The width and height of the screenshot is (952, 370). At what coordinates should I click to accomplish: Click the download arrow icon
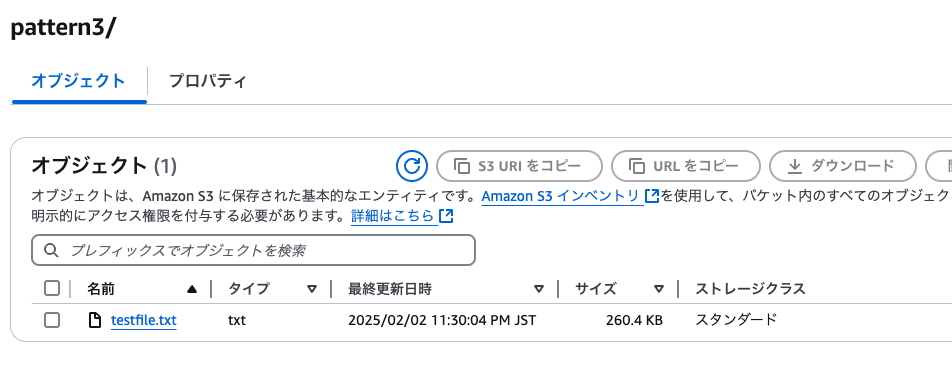pos(795,166)
